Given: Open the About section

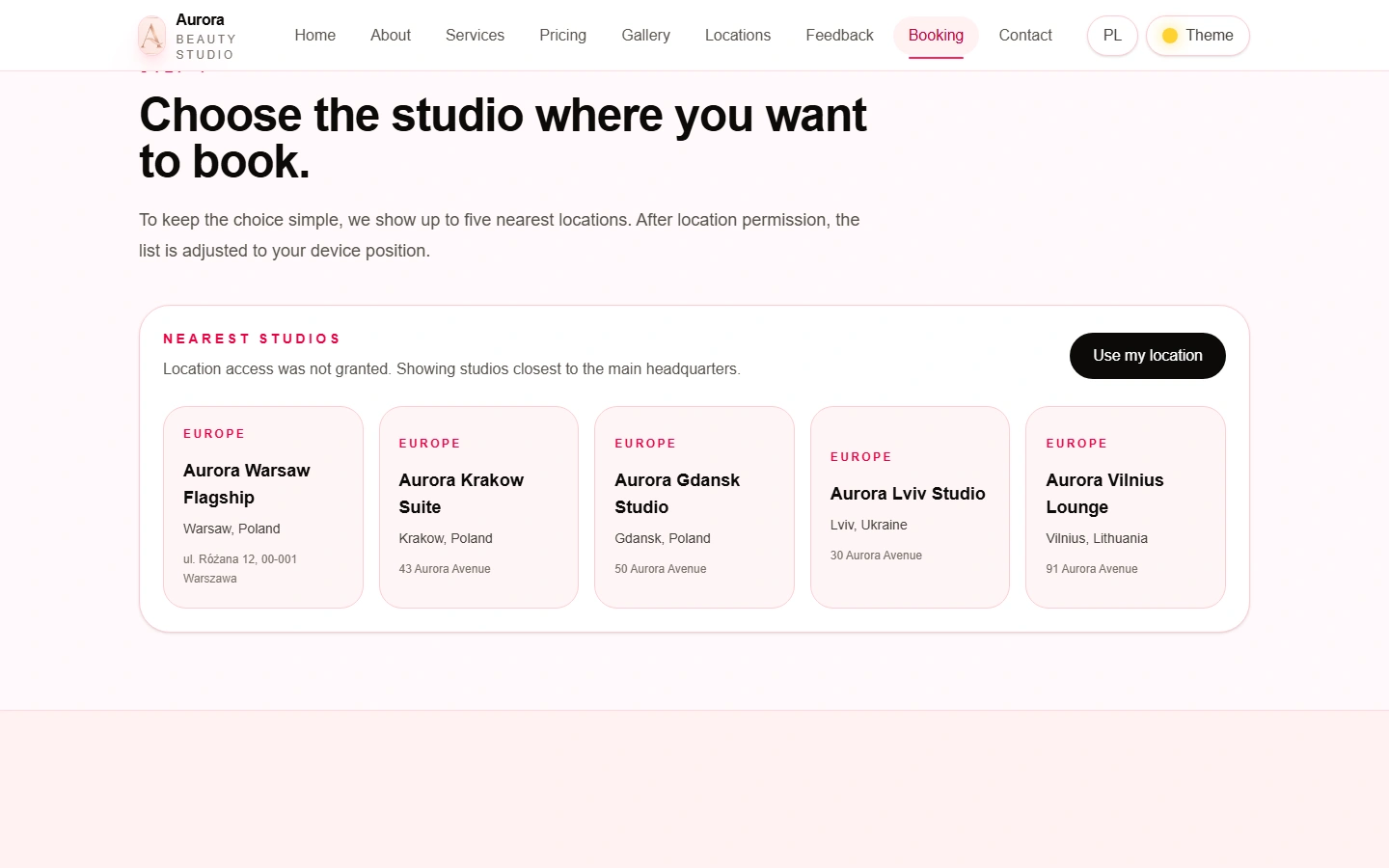Looking at the screenshot, I should point(391,36).
